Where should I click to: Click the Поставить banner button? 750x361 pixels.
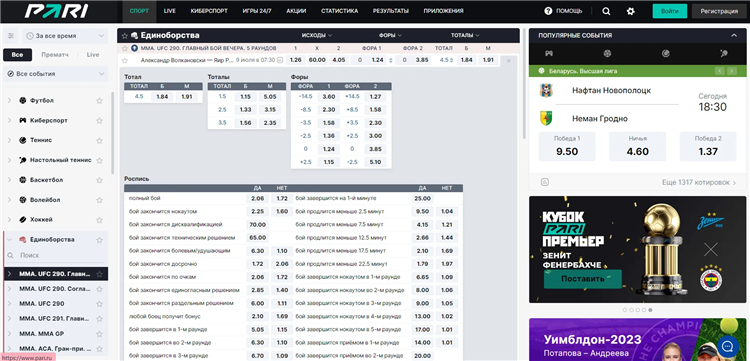(583, 279)
